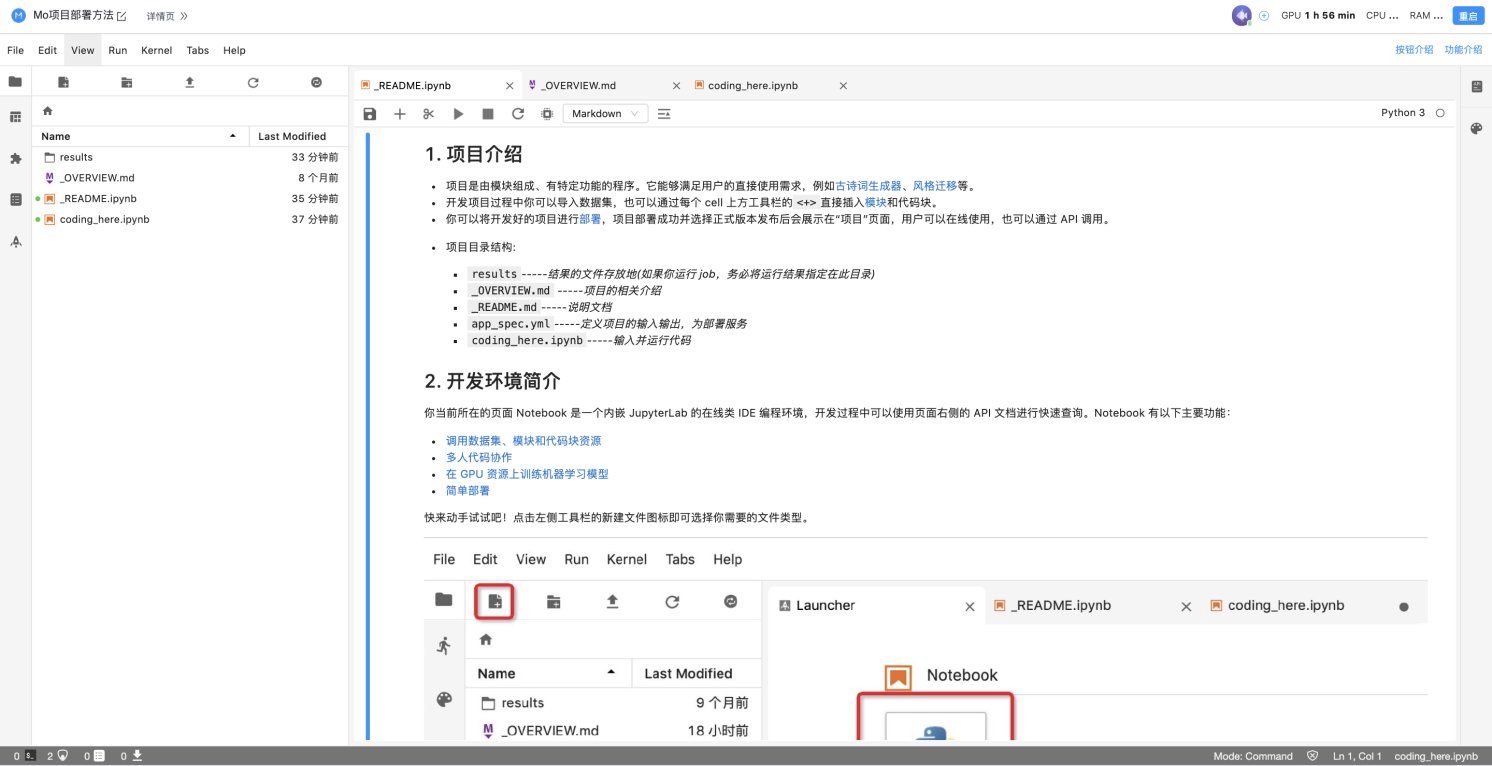Viewport: 1492px width, 766px height.
Task: Switch to the coding_here.ipynb tab
Action: (752, 86)
